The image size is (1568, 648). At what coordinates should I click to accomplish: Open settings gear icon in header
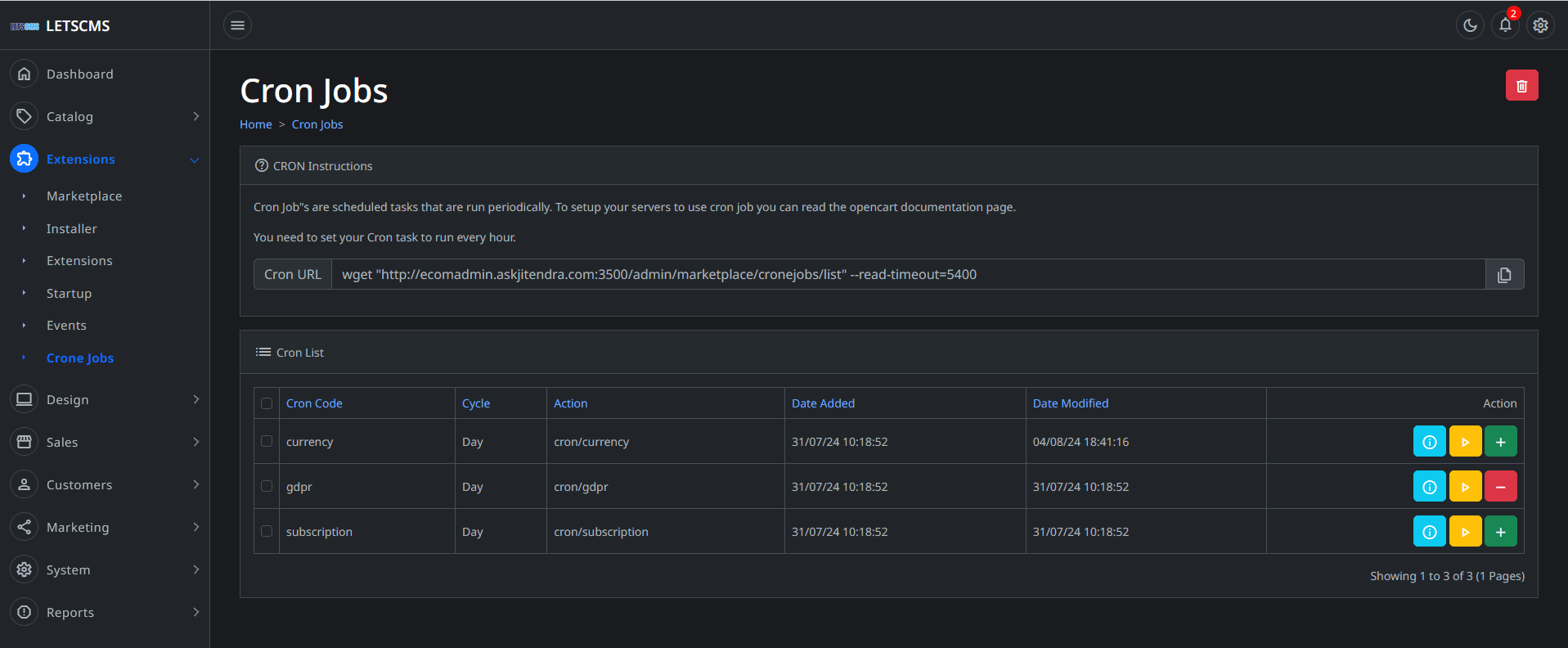(1540, 25)
